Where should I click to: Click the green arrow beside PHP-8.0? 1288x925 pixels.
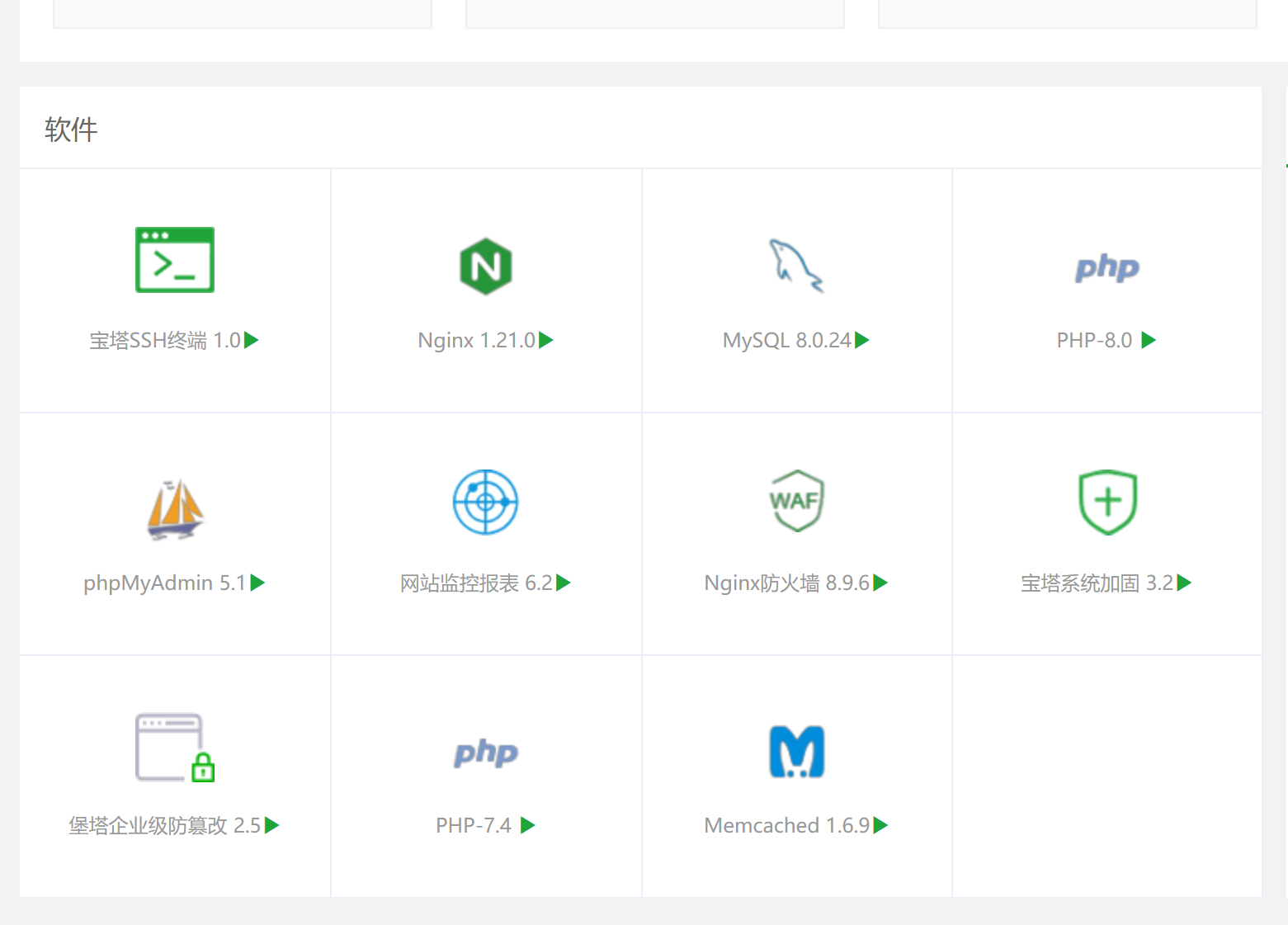1149,340
